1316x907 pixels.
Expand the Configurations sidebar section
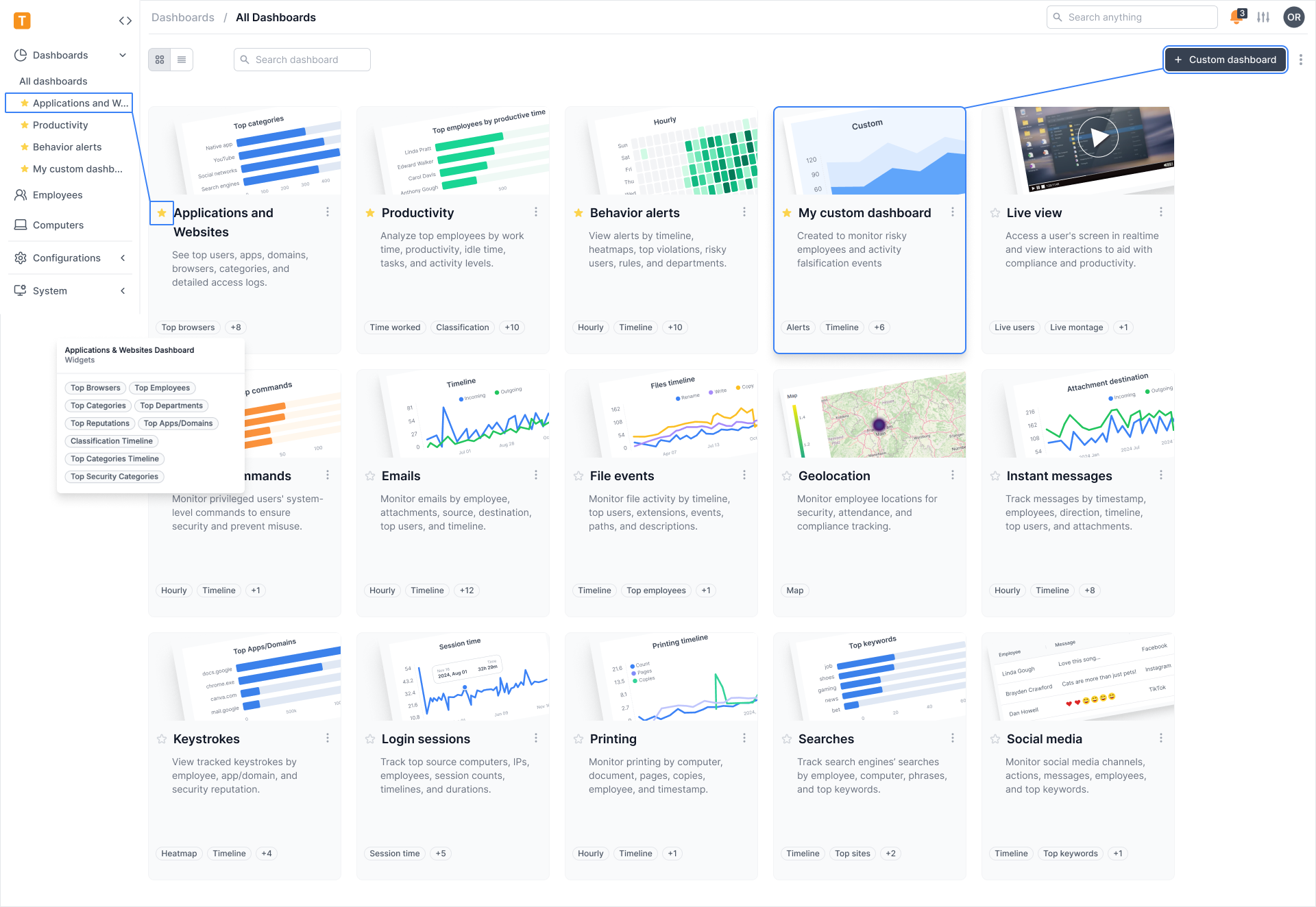pos(123,258)
